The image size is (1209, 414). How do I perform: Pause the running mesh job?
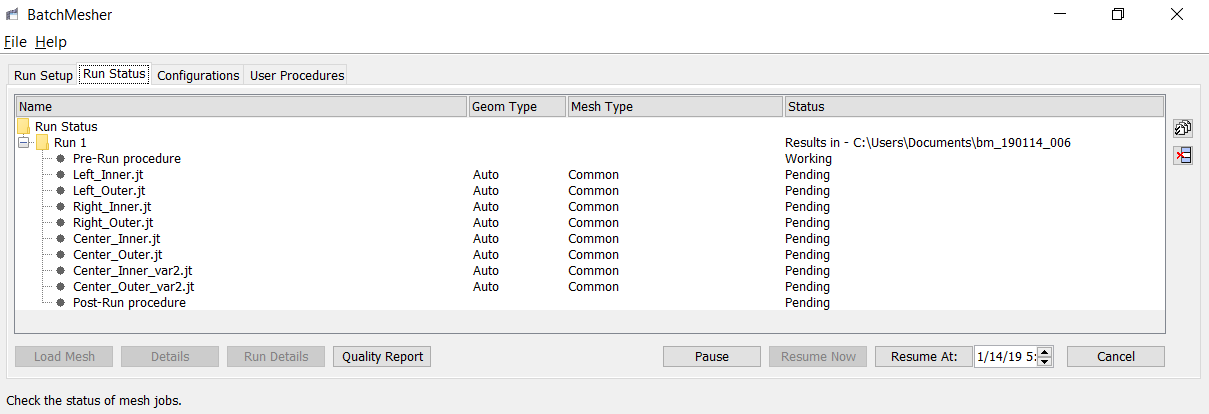712,357
